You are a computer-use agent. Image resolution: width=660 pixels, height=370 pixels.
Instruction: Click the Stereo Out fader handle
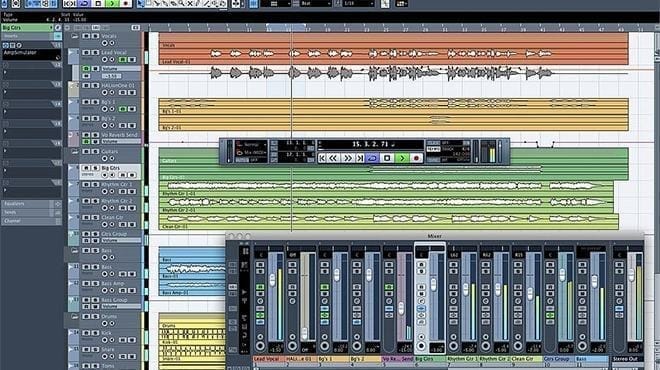[631, 275]
